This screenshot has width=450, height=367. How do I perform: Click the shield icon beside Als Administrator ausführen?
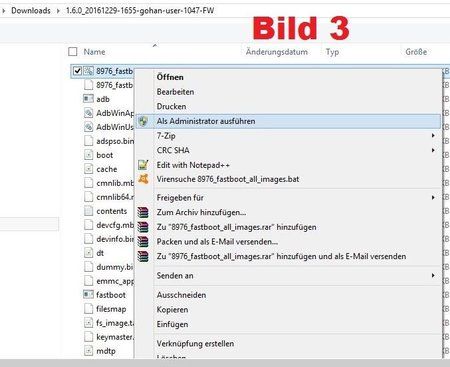(143, 121)
